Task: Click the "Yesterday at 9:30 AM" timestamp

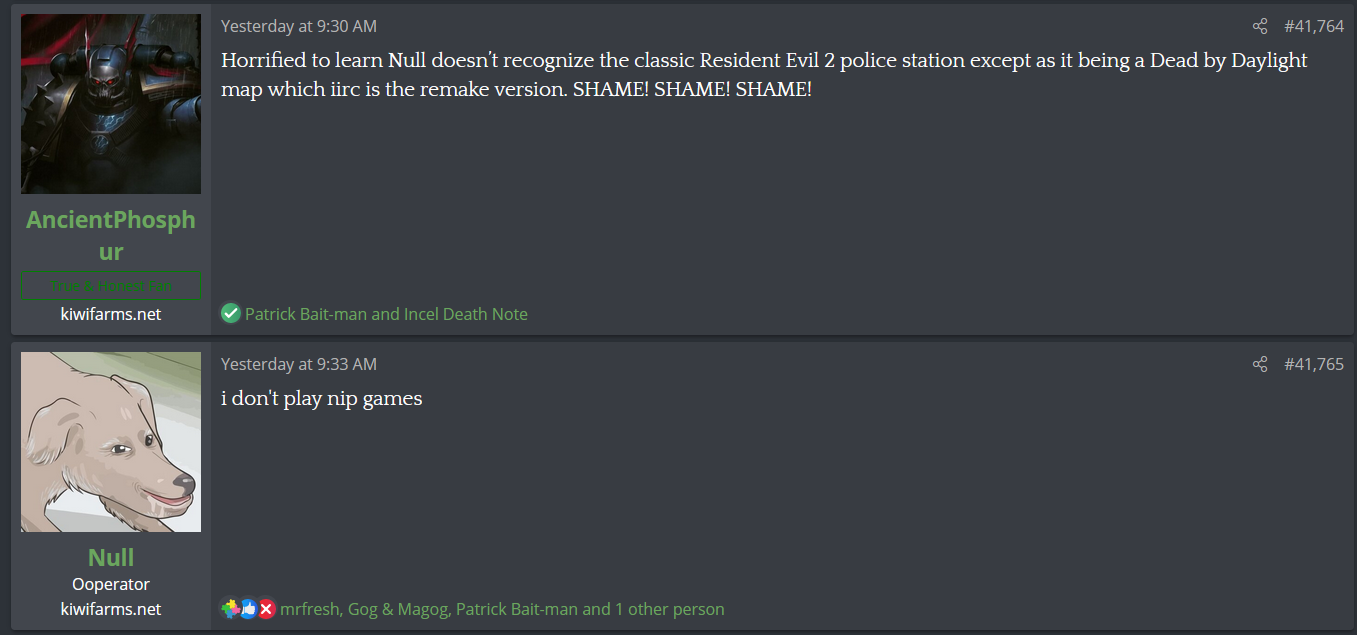Action: pos(299,27)
